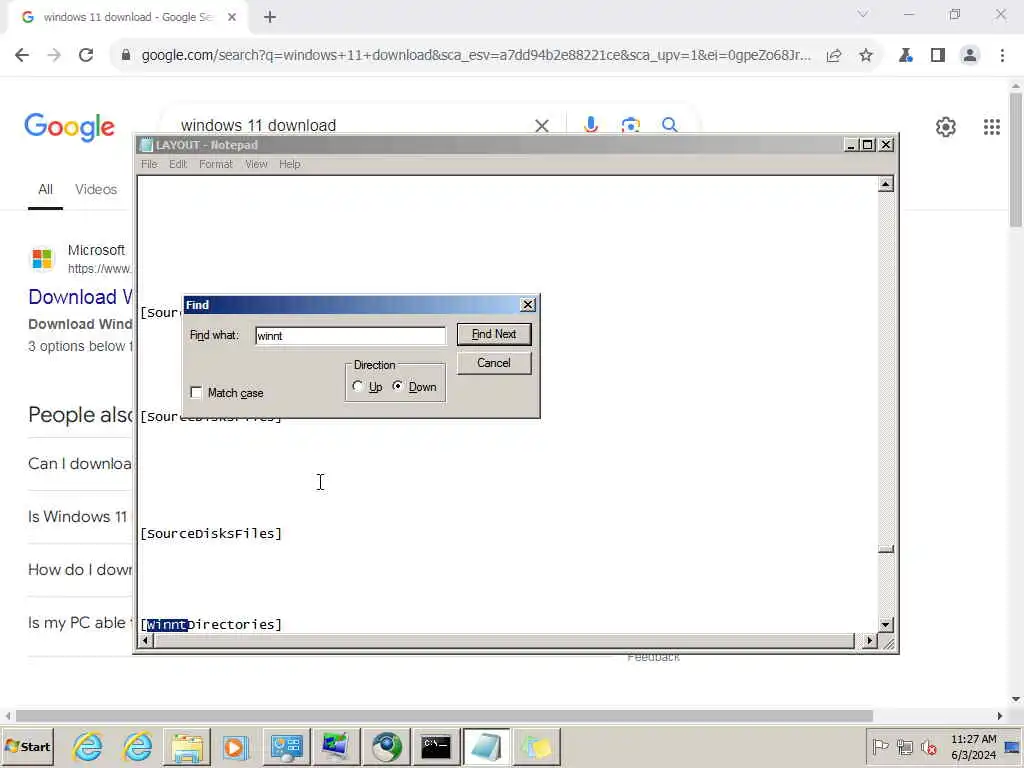The width and height of the screenshot is (1024, 768).
Task: Click Notepad's horizontal scroll left arrow
Action: pyautogui.click(x=146, y=641)
